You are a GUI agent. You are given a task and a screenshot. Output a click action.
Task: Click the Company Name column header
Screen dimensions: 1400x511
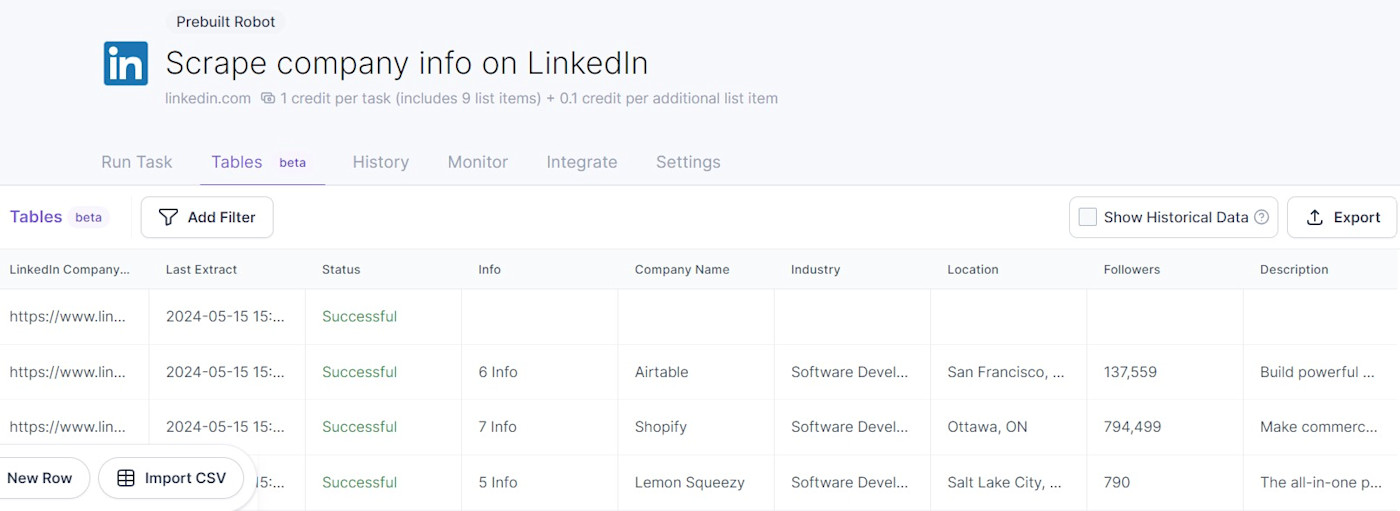pyautogui.click(x=681, y=269)
